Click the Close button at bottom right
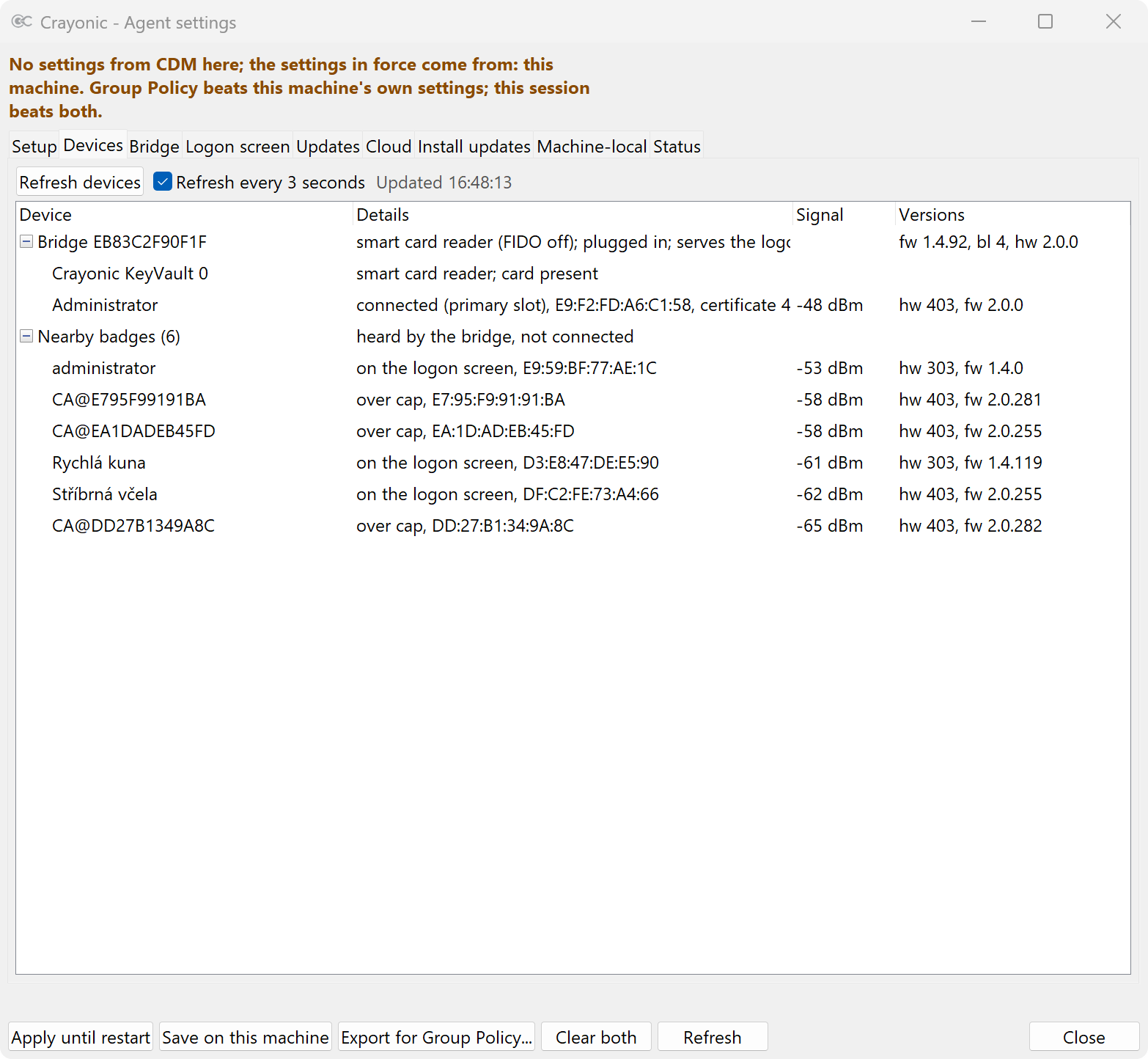1148x1059 pixels. click(1084, 1037)
